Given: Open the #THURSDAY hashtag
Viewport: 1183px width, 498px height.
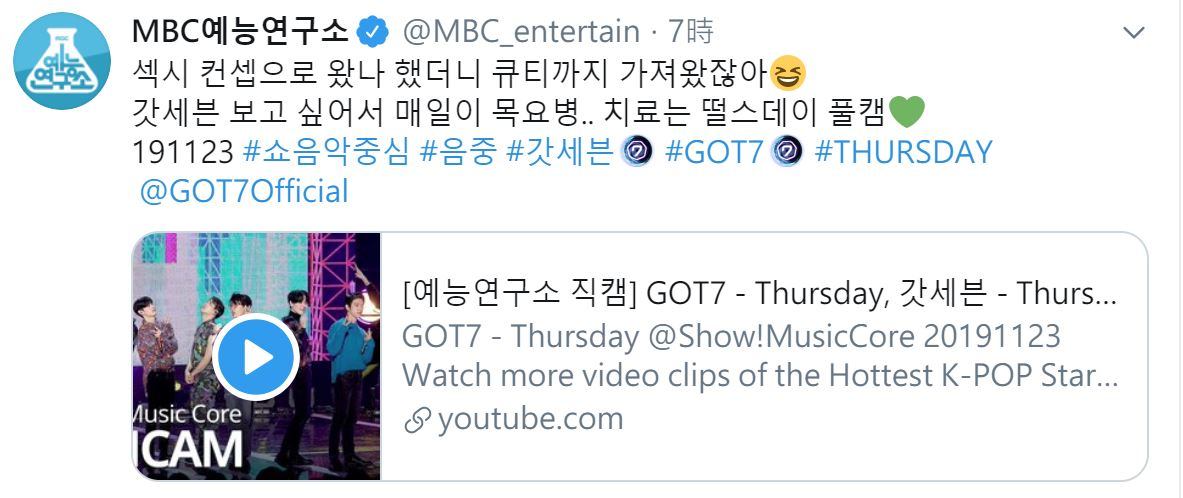Looking at the screenshot, I should coord(903,152).
